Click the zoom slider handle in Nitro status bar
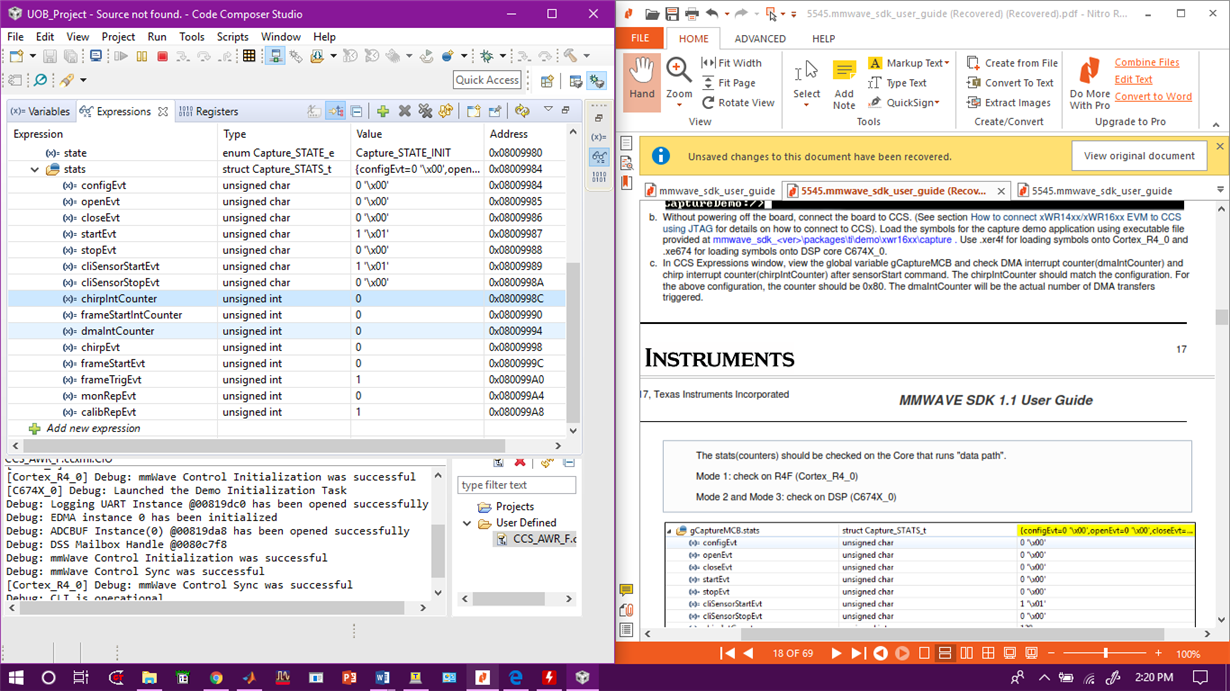 tap(1105, 653)
